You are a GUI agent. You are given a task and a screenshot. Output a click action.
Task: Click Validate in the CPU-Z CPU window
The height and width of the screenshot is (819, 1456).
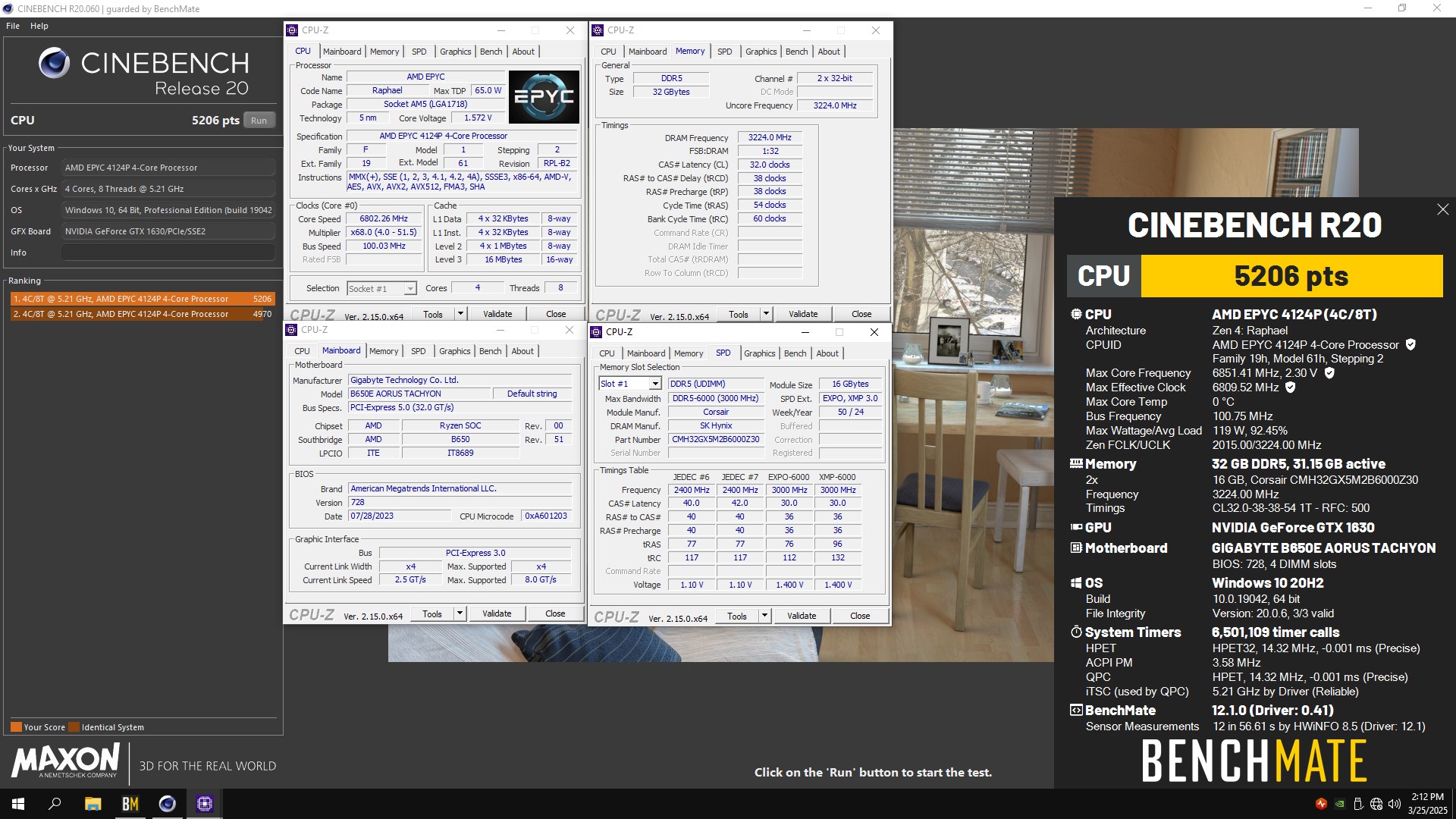[x=497, y=314]
